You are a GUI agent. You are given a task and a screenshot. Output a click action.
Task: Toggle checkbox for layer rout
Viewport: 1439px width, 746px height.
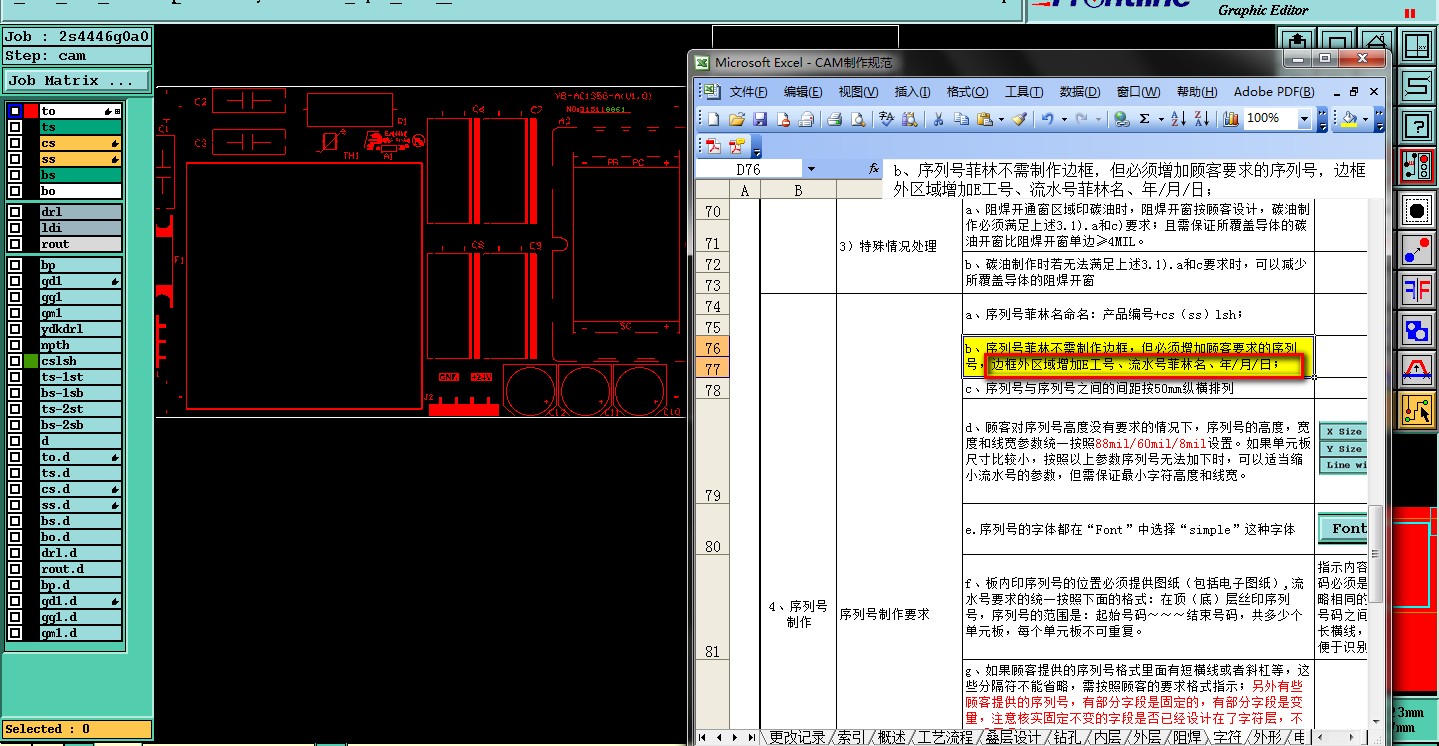click(15, 244)
